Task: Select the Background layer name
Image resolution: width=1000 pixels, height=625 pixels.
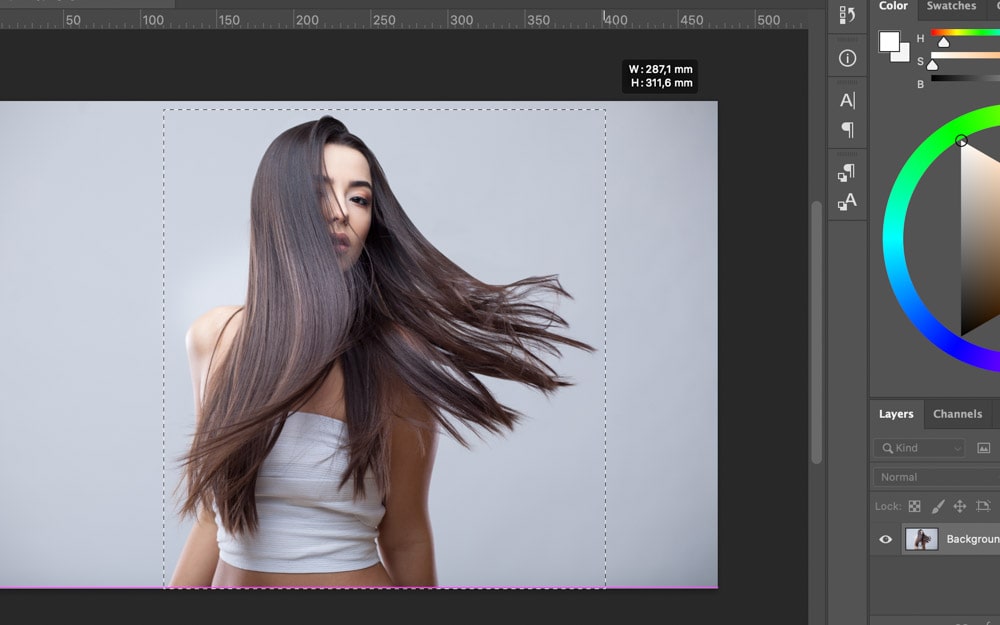Action: (973, 540)
